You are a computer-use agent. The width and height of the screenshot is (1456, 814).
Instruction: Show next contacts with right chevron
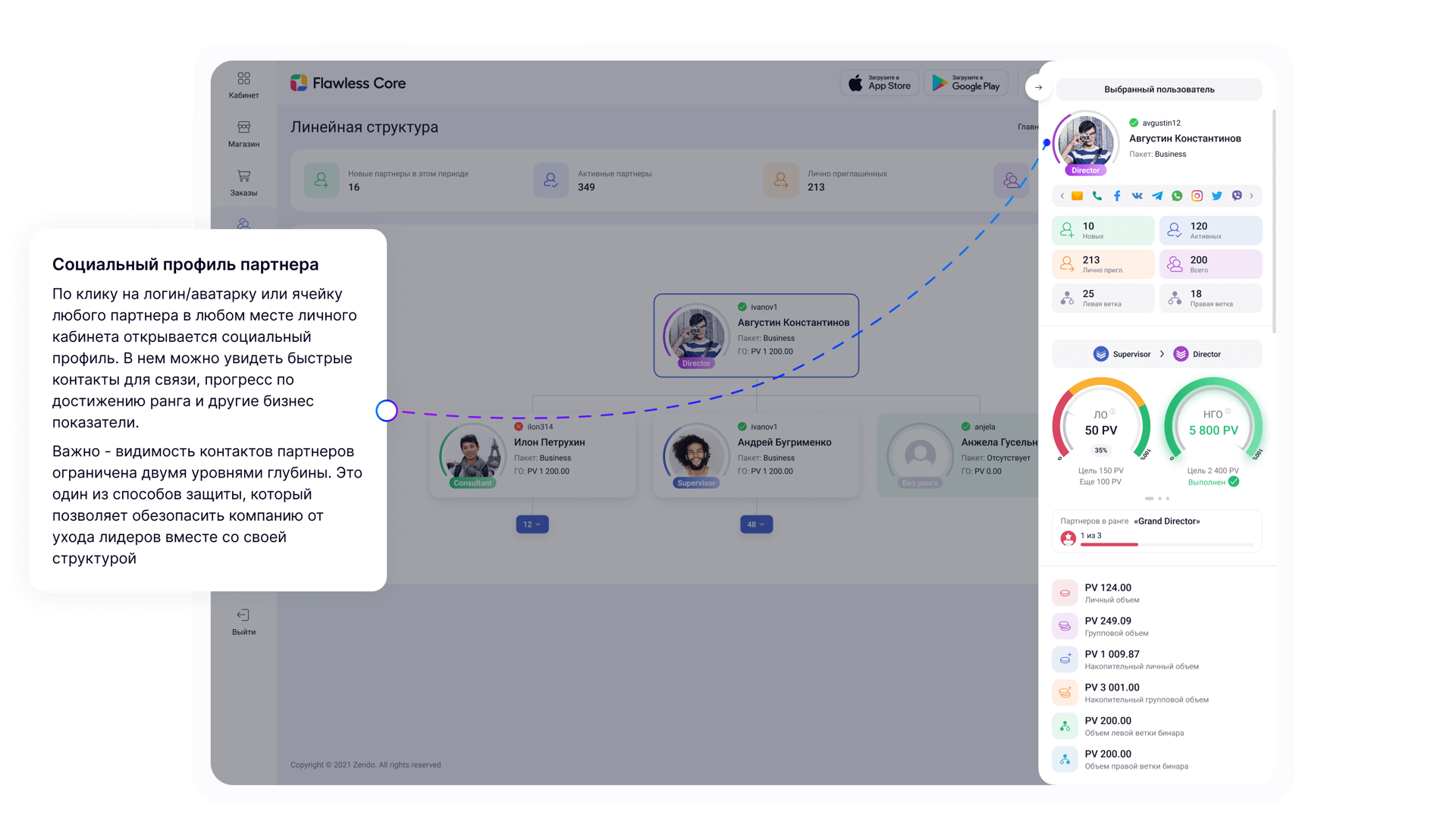[x=1251, y=196]
